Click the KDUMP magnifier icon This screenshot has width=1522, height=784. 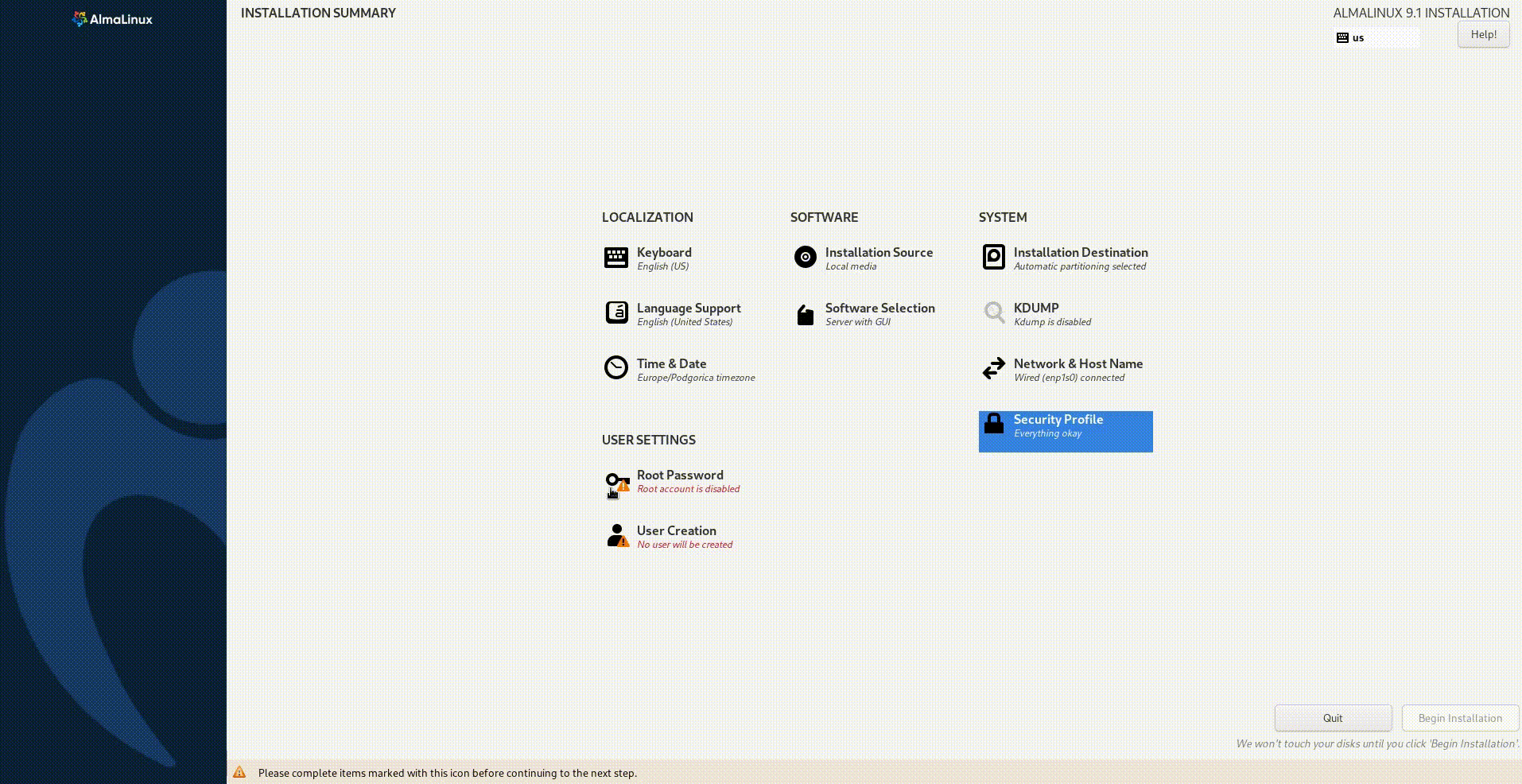tap(993, 313)
